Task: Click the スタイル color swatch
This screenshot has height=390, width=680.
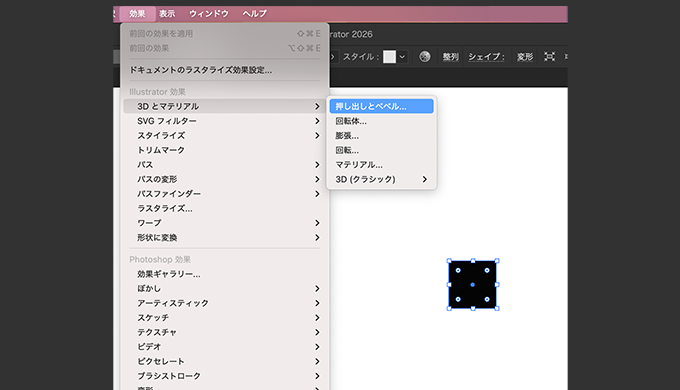Action: click(389, 57)
